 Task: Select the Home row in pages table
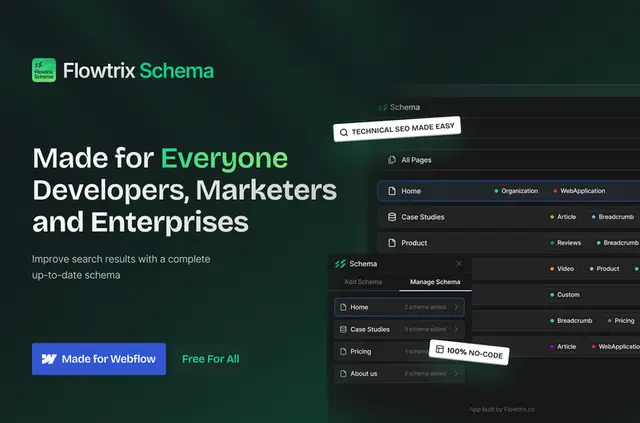click(509, 191)
